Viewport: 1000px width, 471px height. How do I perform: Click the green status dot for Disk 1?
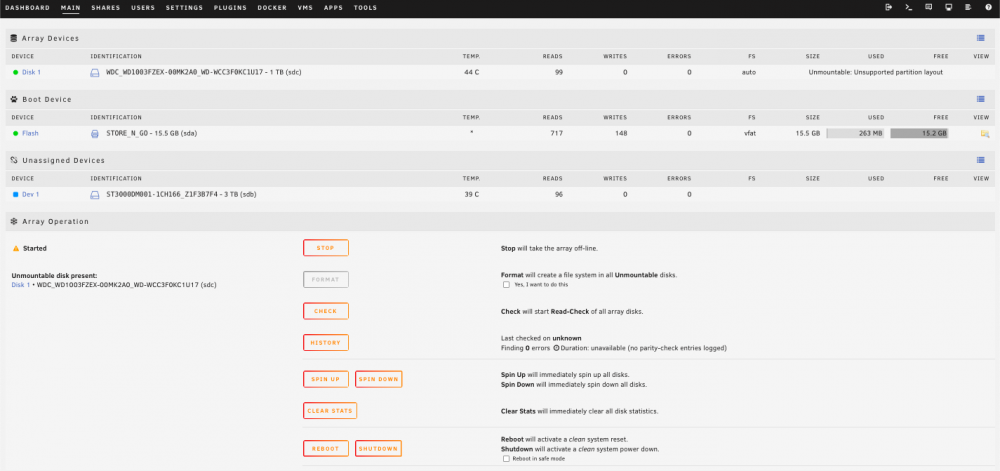(15, 73)
